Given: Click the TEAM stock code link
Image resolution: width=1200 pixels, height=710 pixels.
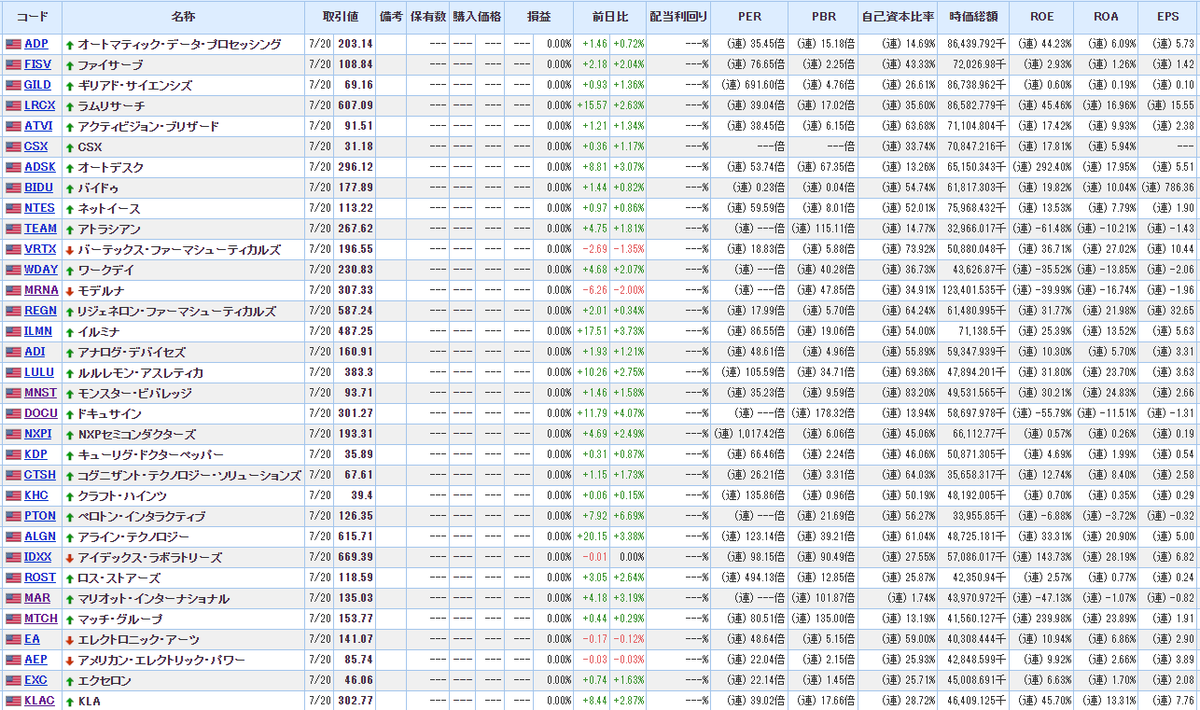Looking at the screenshot, I should click(39, 229).
